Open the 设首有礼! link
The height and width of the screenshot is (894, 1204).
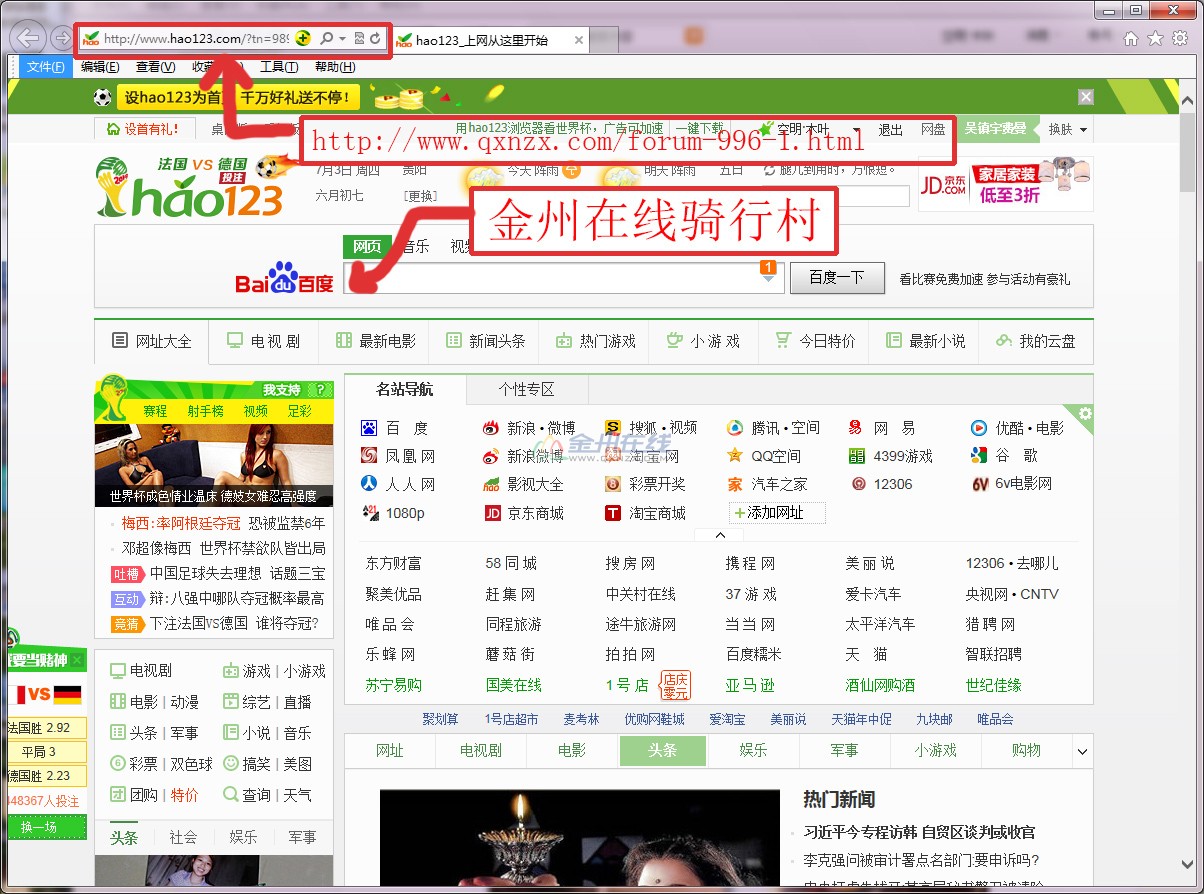(144, 129)
